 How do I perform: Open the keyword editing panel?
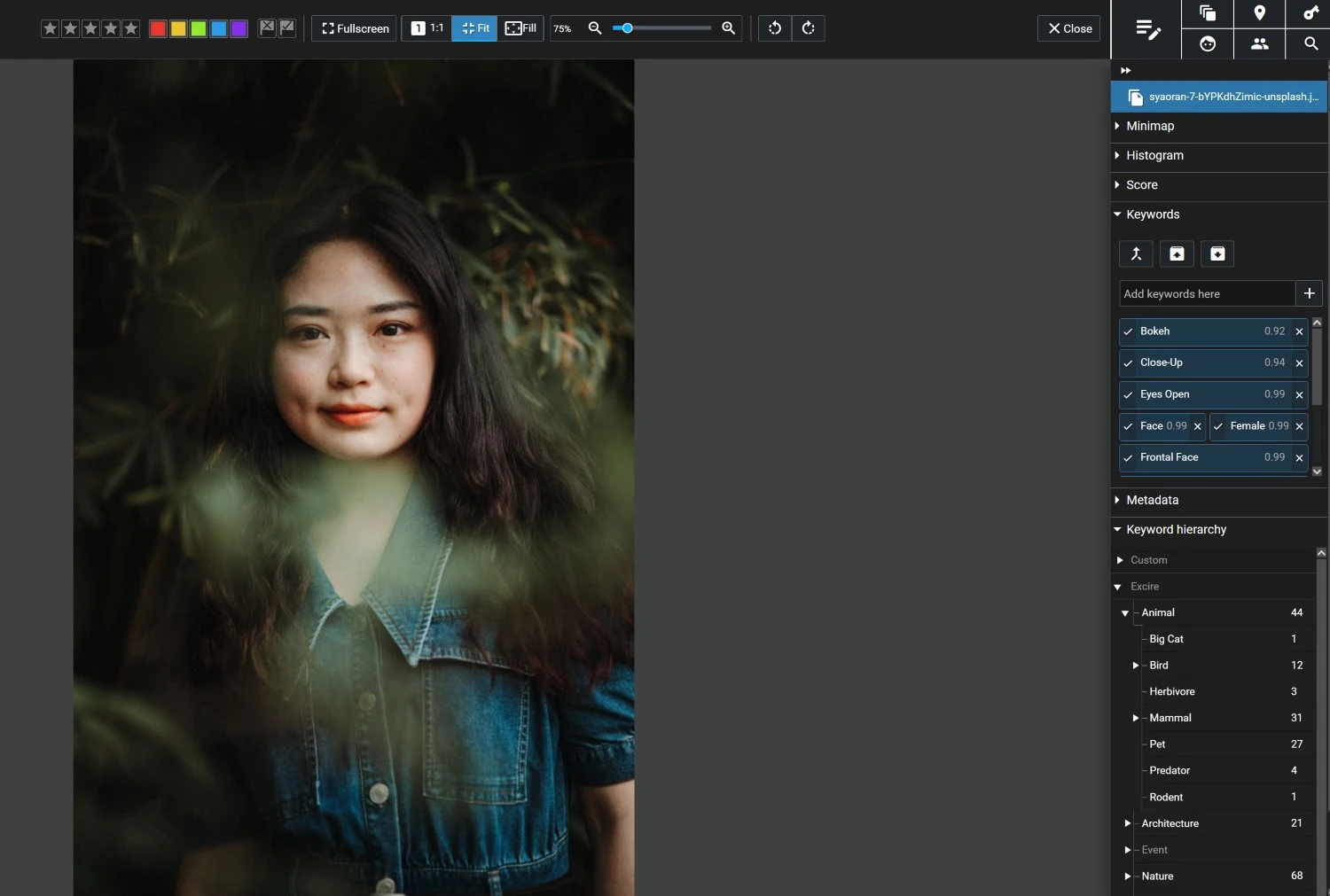pos(1146,29)
